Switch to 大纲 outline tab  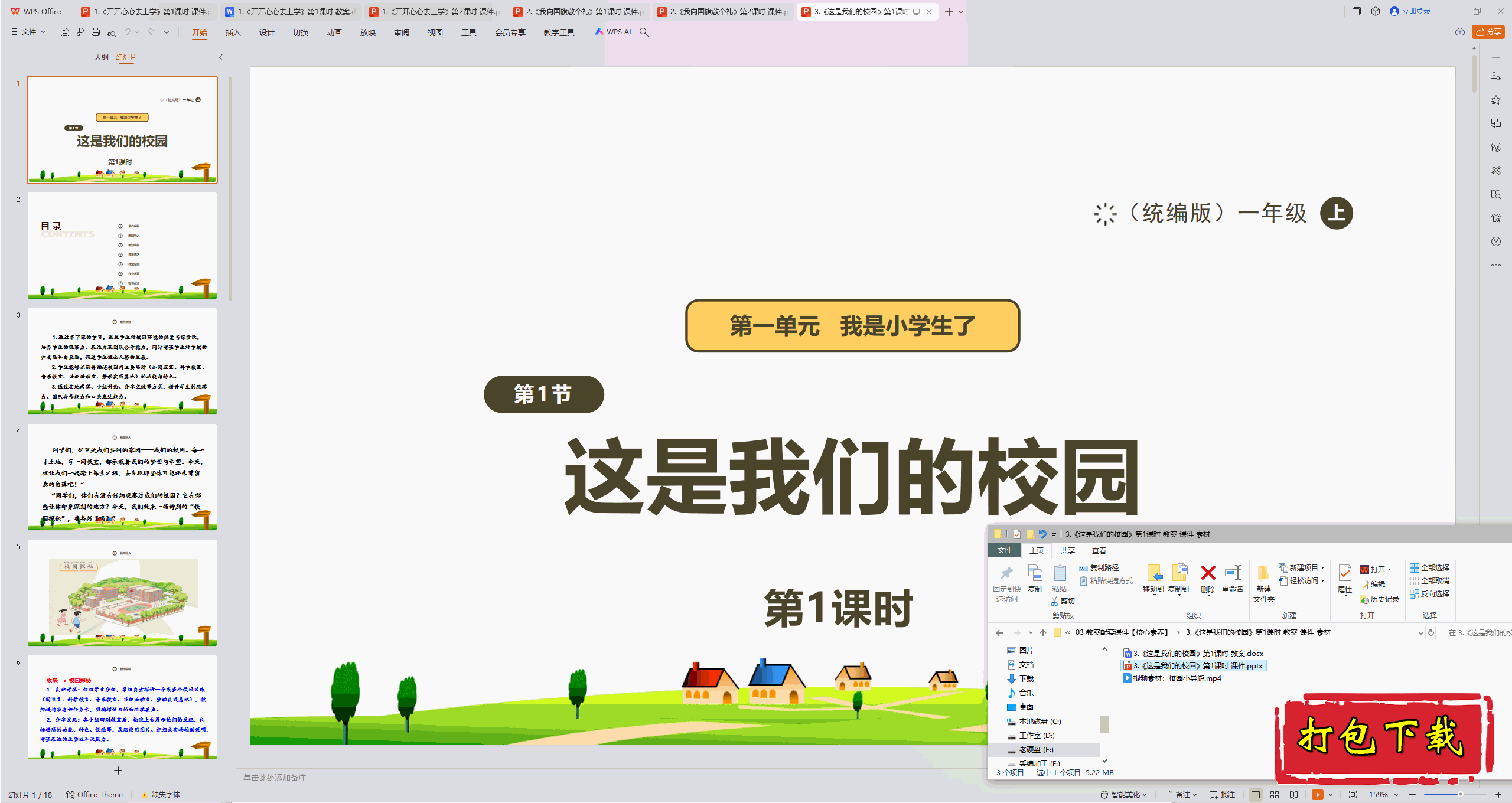pos(102,57)
